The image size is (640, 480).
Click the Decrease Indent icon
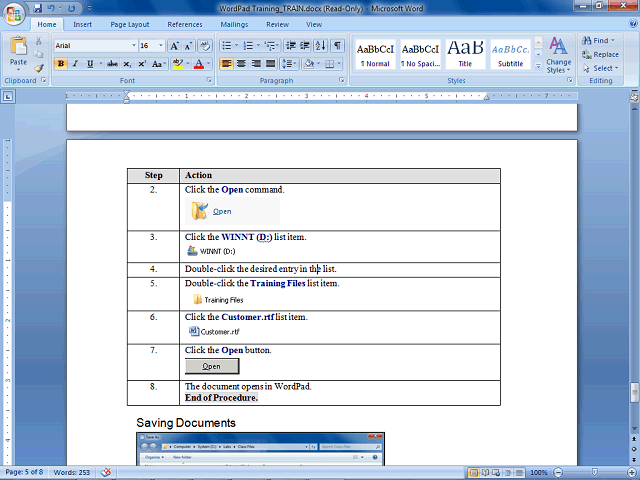coord(291,46)
